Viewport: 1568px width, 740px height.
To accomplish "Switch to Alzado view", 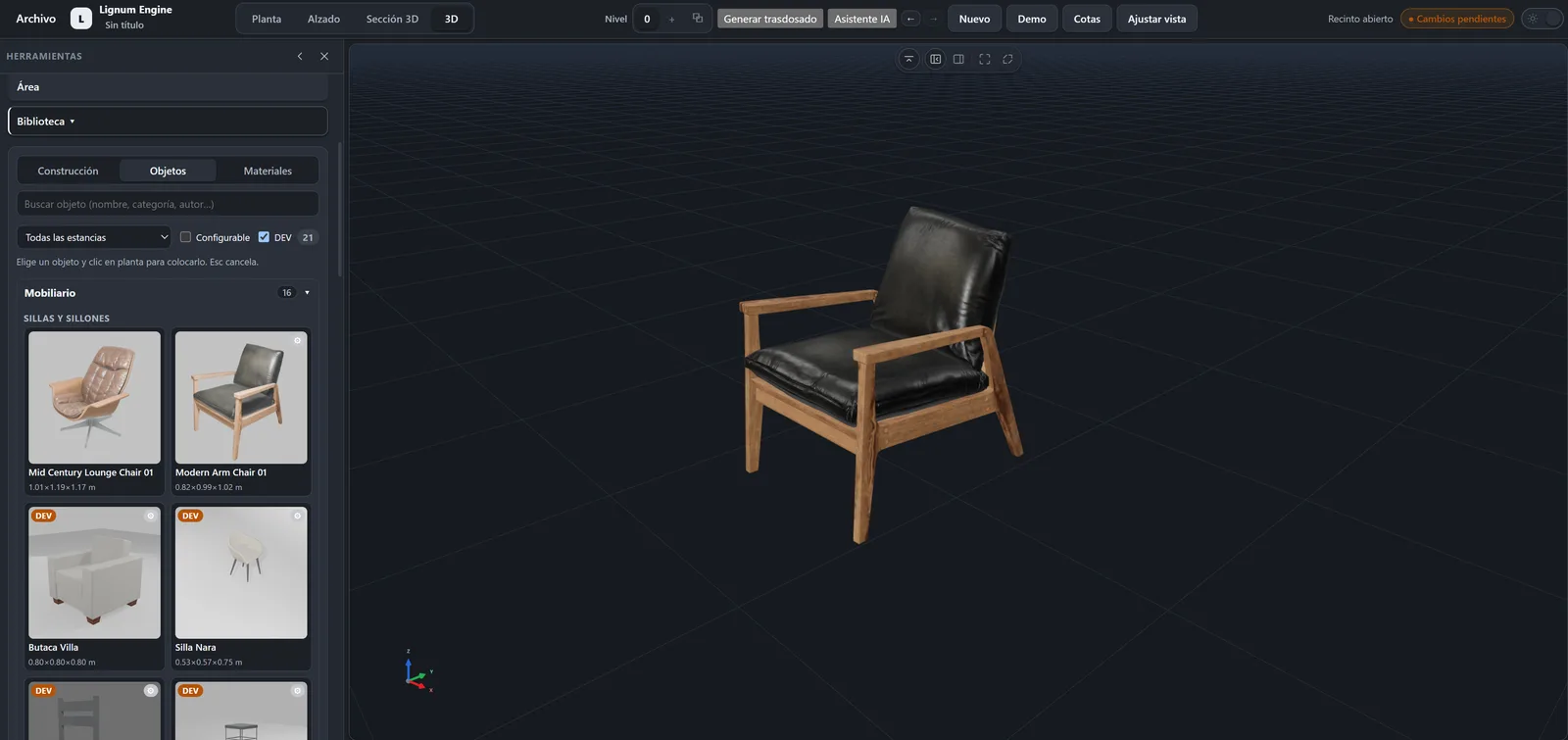I will (323, 19).
